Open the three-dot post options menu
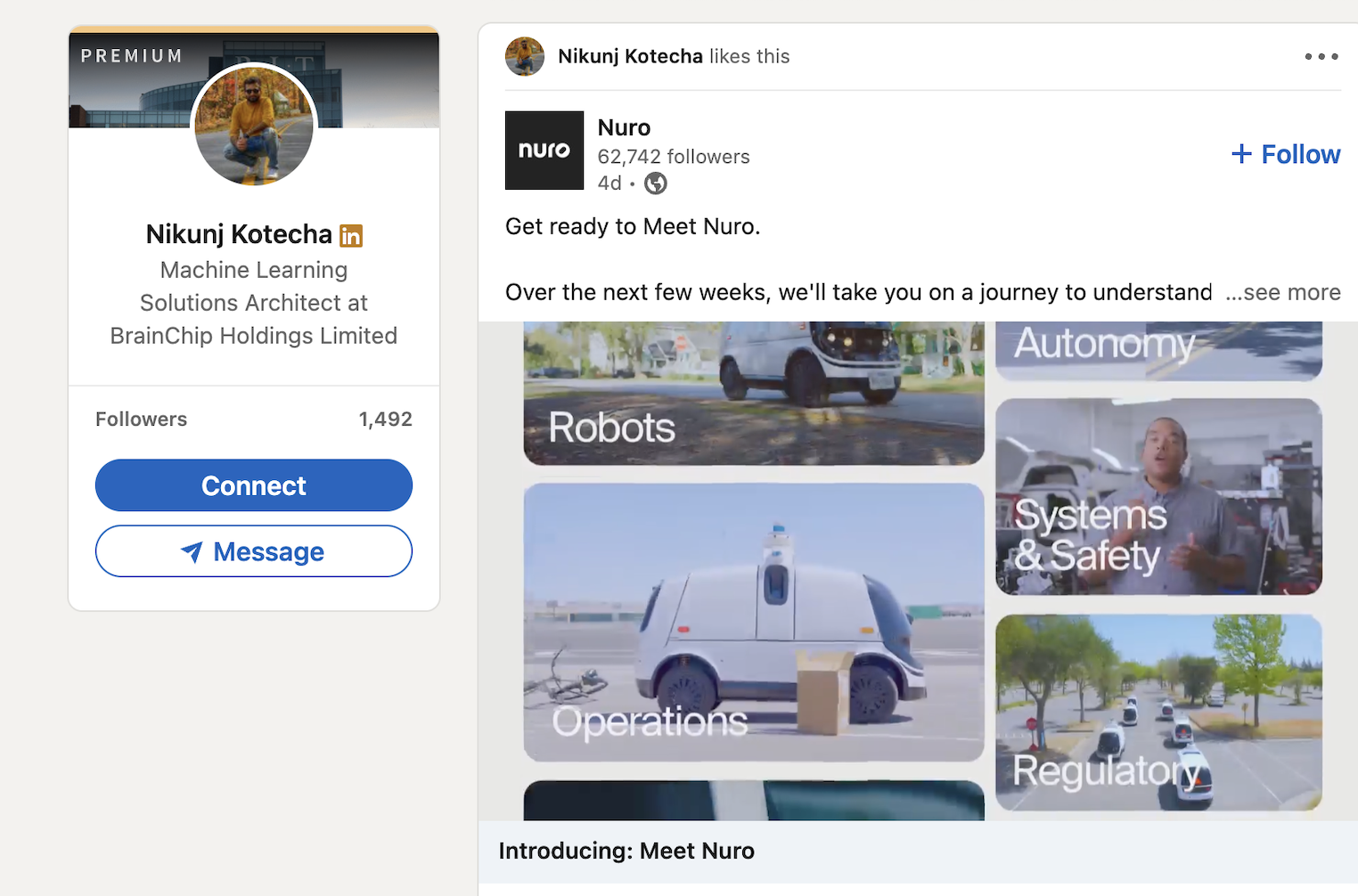 (1321, 56)
